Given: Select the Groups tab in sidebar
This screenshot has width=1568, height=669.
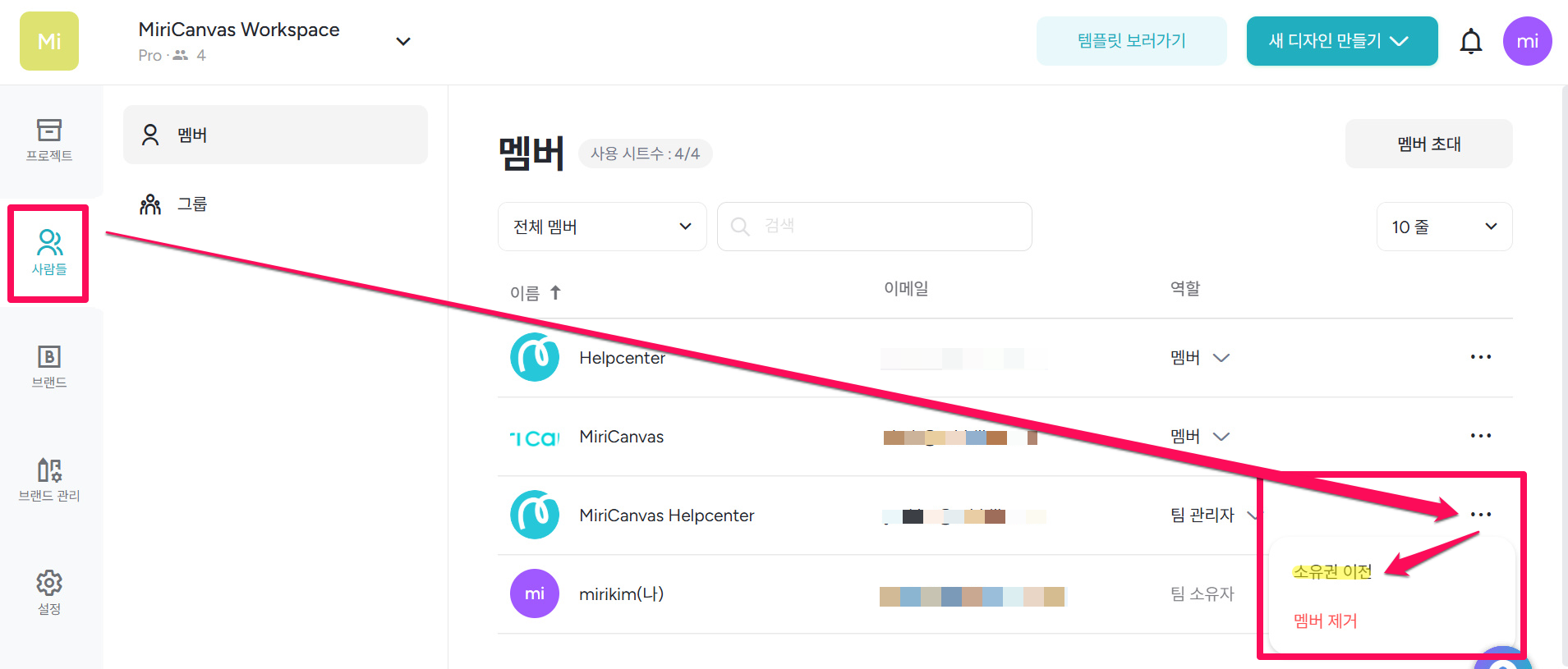Looking at the screenshot, I should [x=192, y=204].
